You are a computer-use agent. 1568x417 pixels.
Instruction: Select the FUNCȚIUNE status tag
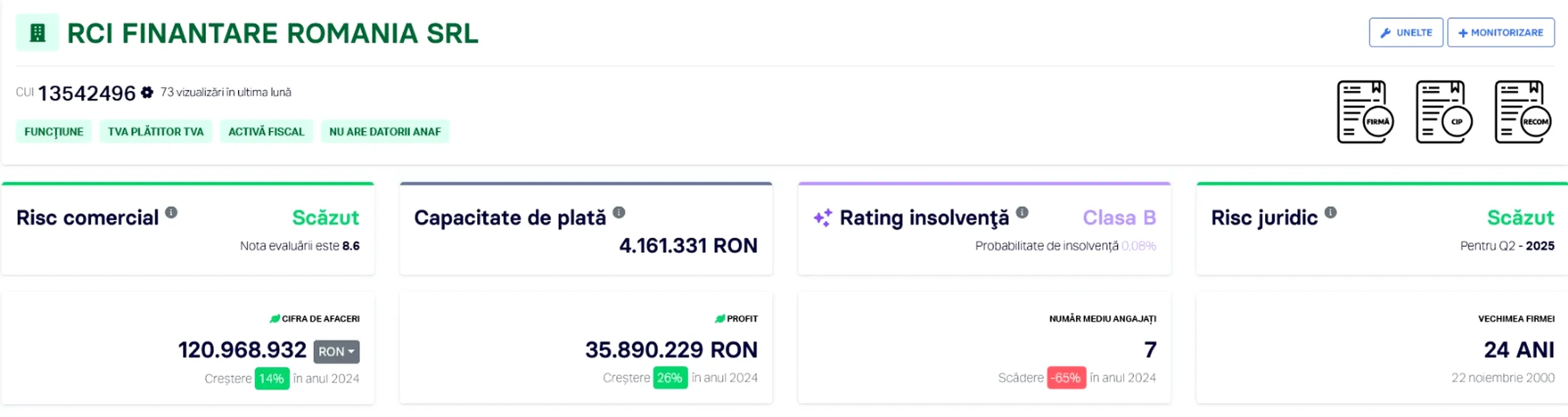[x=54, y=132]
